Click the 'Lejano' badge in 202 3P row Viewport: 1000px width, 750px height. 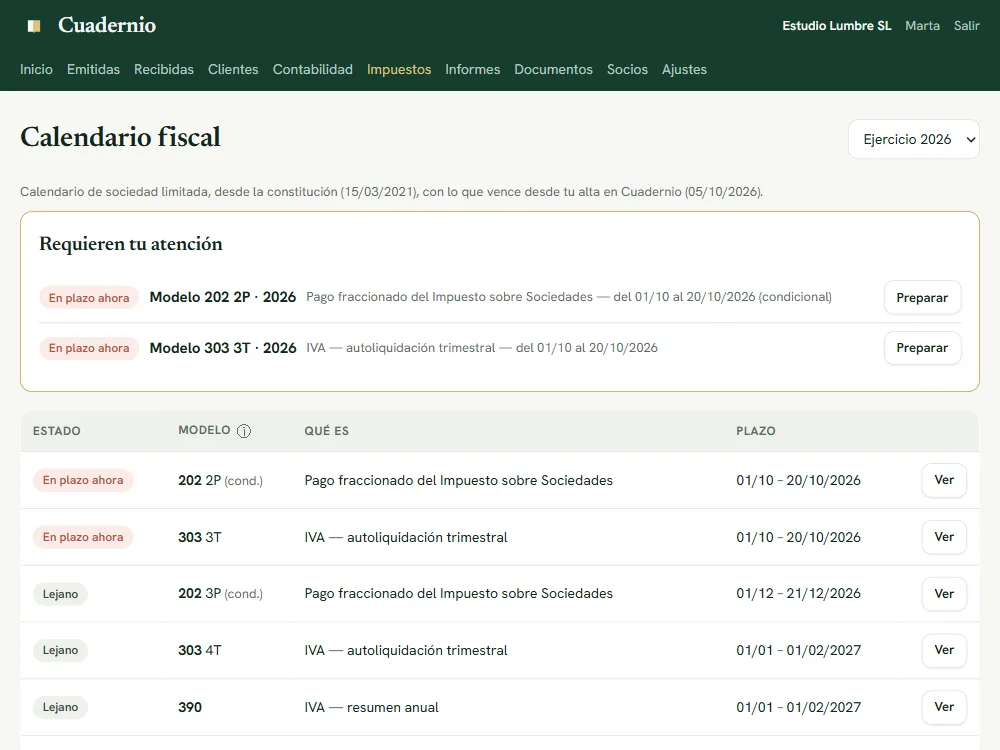61,594
